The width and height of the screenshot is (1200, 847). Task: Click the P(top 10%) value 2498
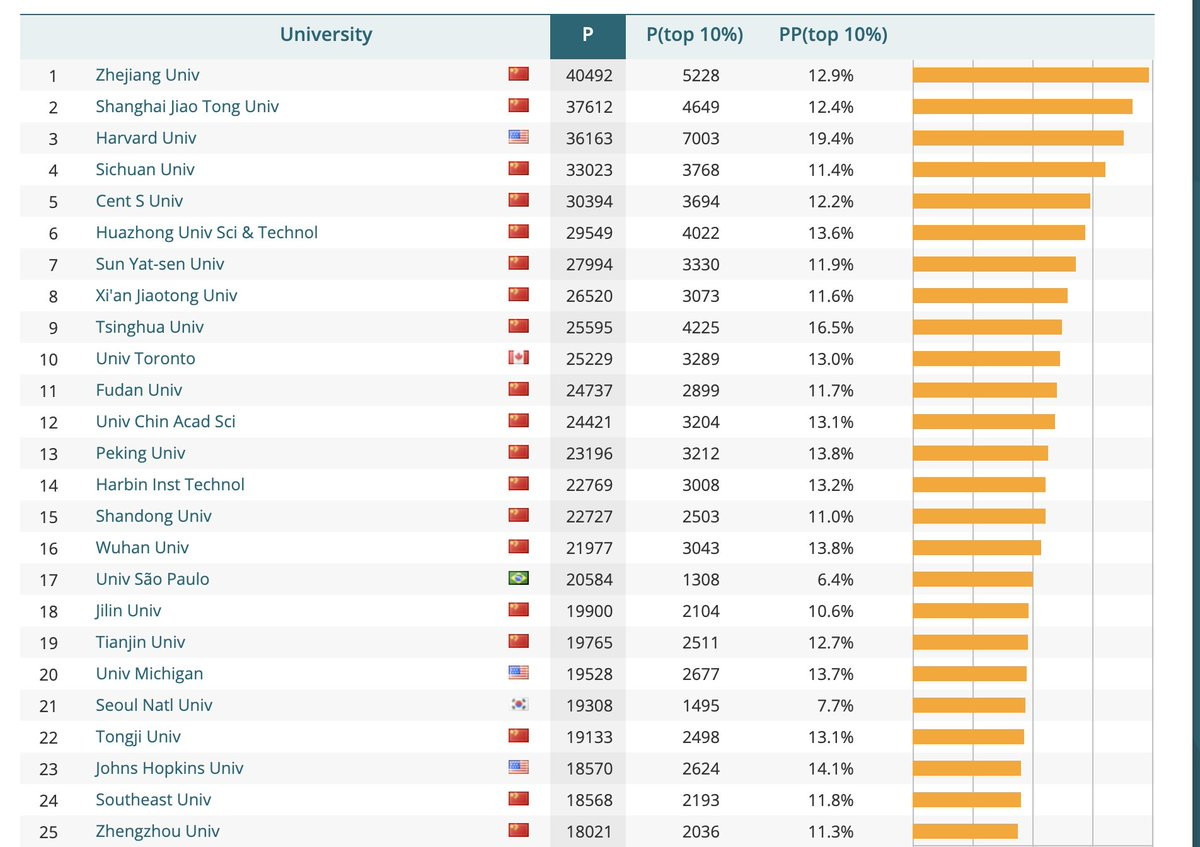point(701,736)
